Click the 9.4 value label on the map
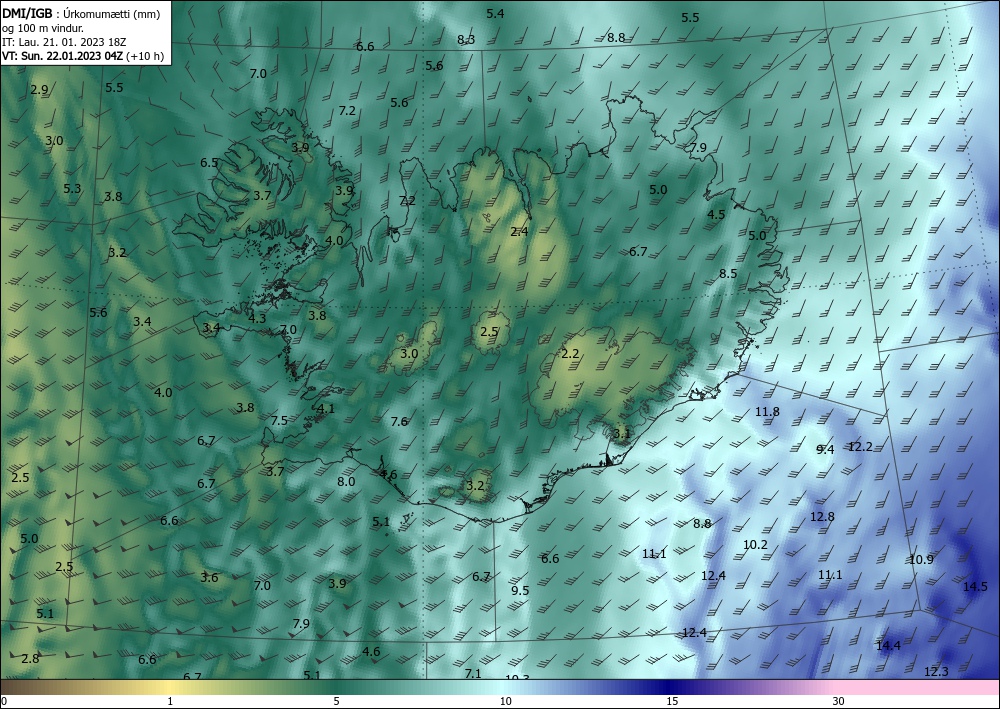Viewport: 1000px width, 709px height. [x=825, y=450]
